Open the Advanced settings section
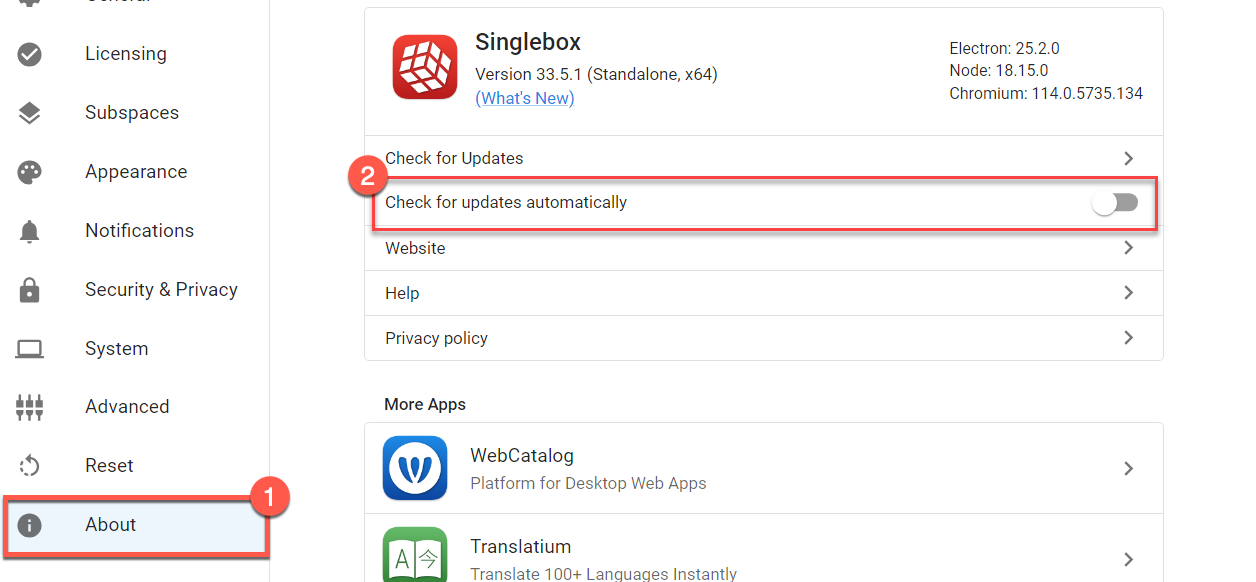This screenshot has width=1256, height=582. pyautogui.click(x=127, y=407)
